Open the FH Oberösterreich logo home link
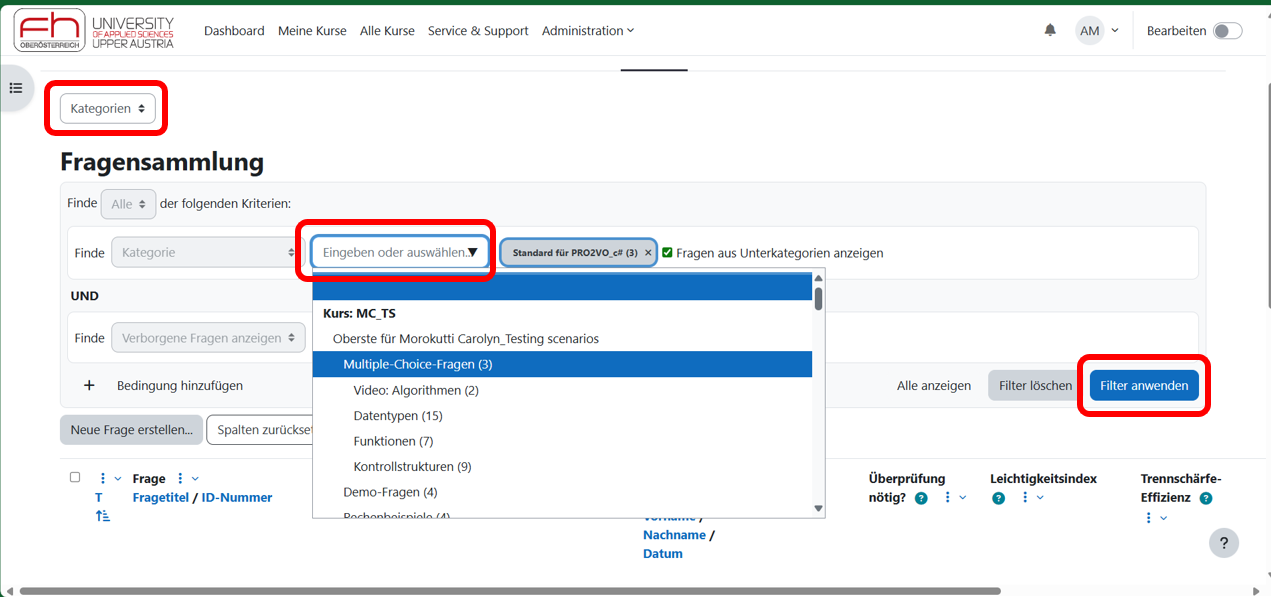This screenshot has width=1271, height=597. coord(94,31)
